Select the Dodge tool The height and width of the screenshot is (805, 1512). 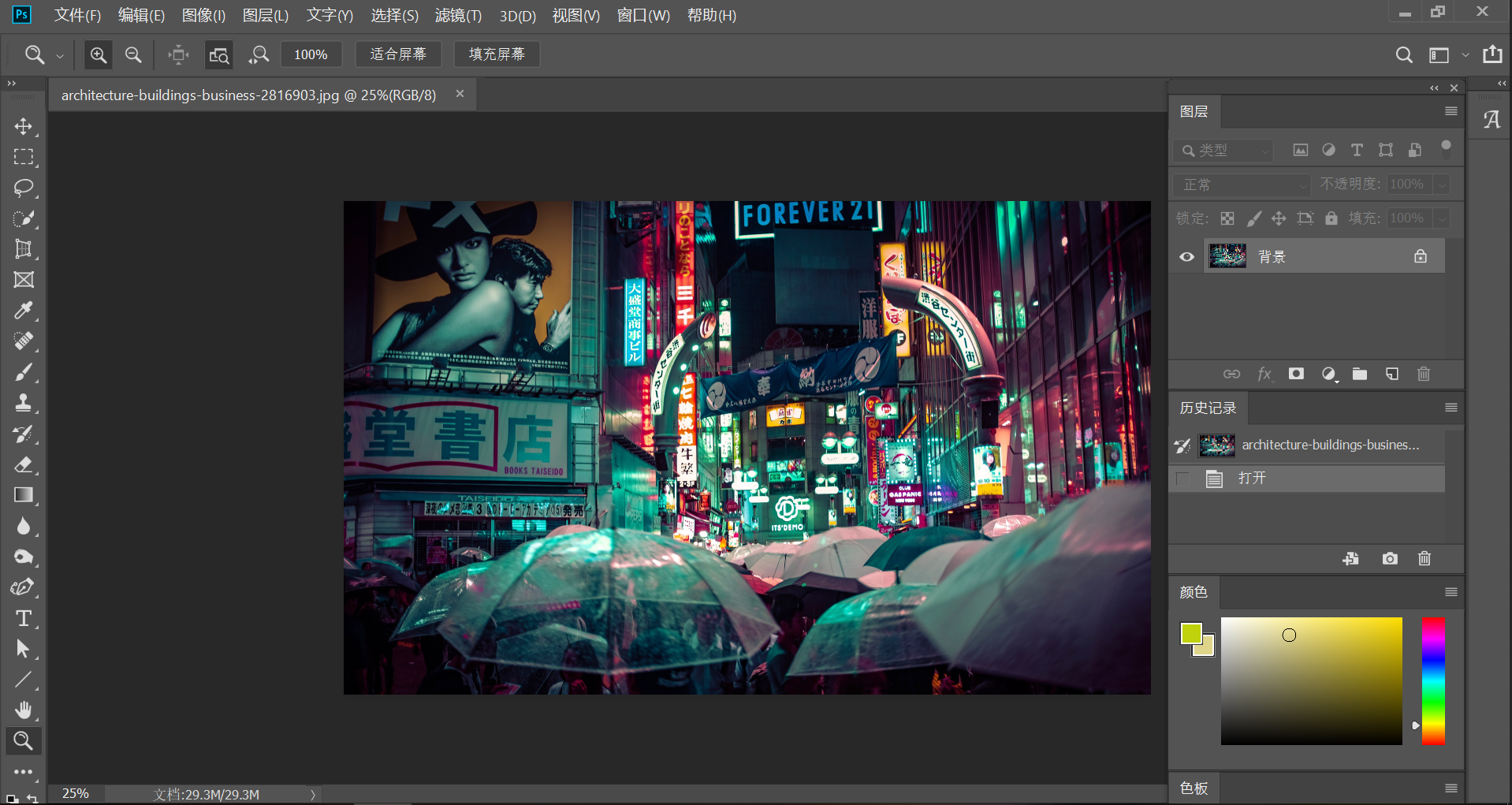pyautogui.click(x=24, y=557)
